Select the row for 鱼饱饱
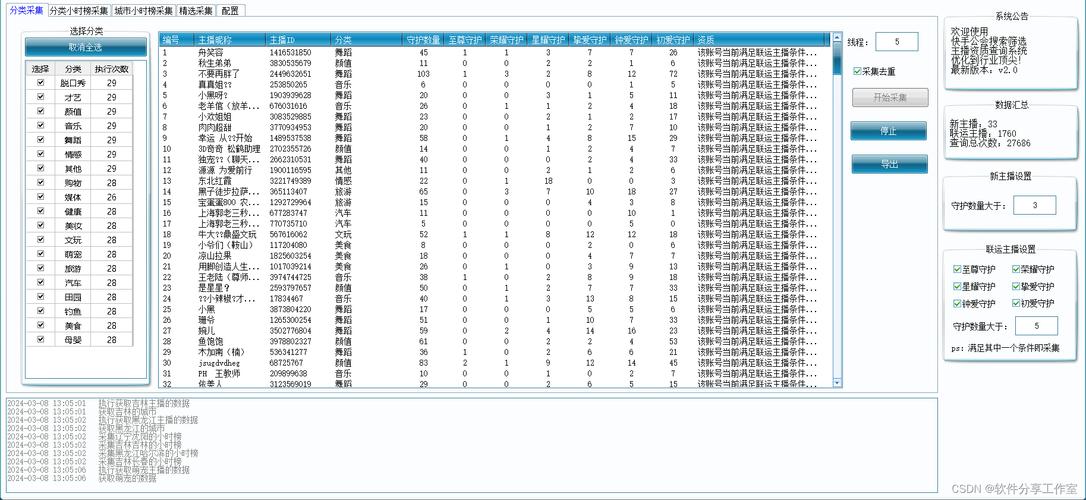Screen dimensions: 1086x500 coord(495,341)
